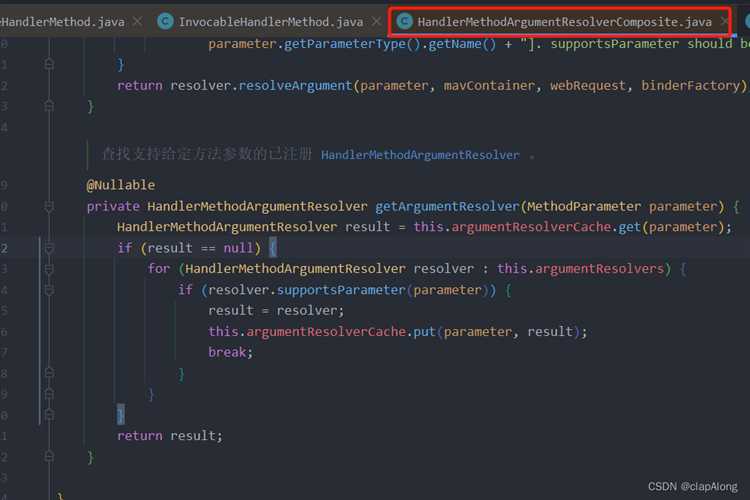Click the getArgumentResolver method name

tap(447, 207)
